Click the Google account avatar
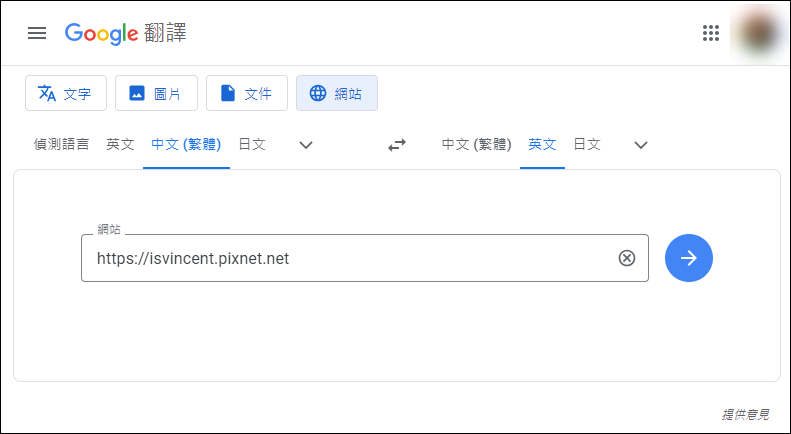791x434 pixels. point(758,32)
